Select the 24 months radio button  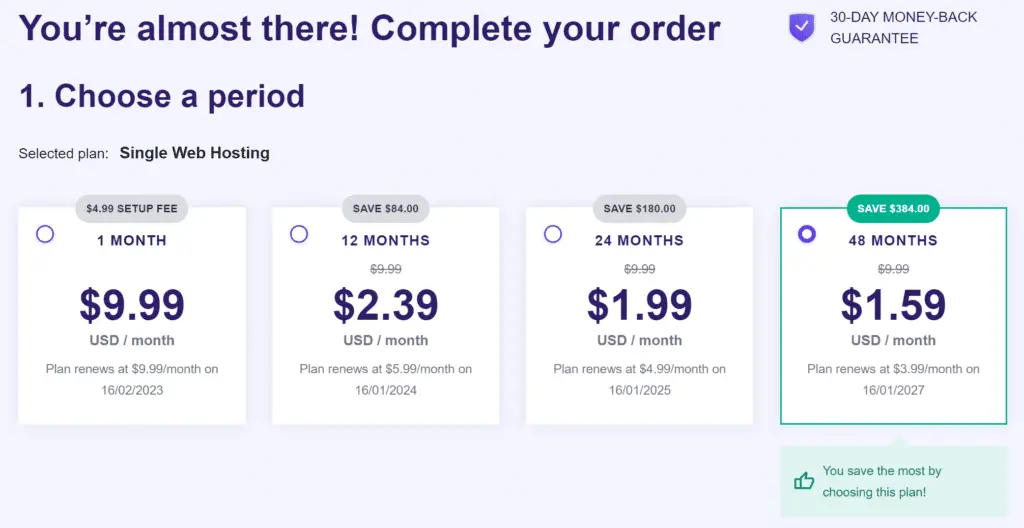click(553, 234)
